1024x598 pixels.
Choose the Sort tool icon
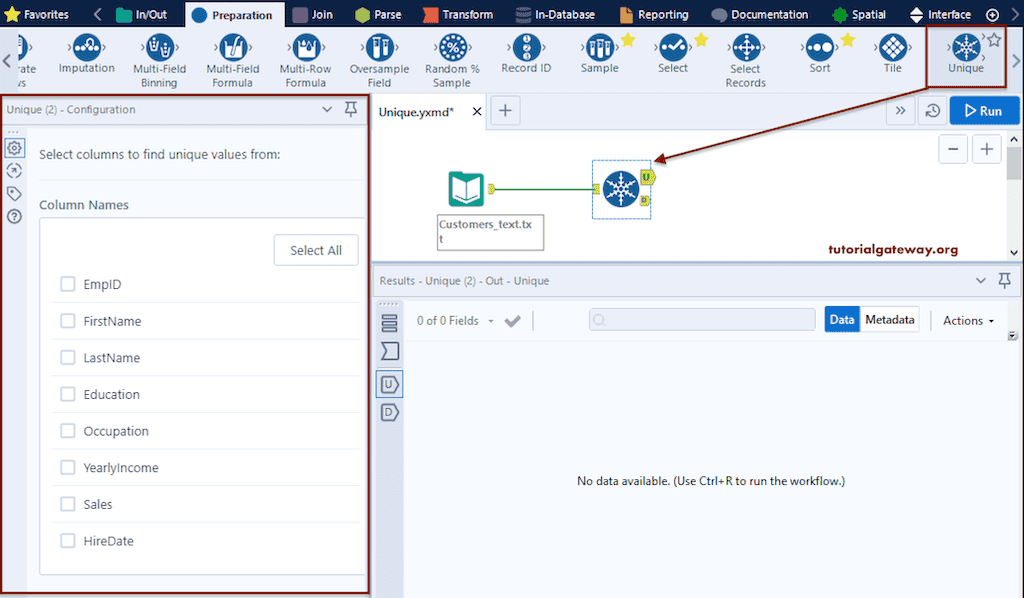820,48
